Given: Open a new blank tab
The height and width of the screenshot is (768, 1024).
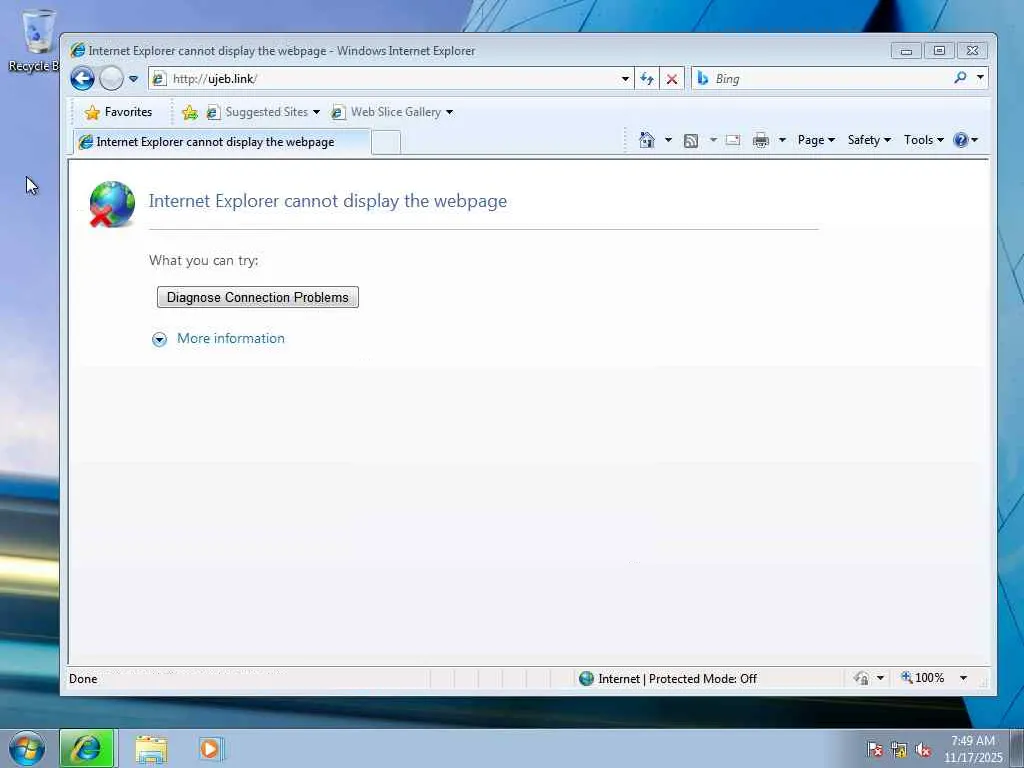Looking at the screenshot, I should 385,142.
